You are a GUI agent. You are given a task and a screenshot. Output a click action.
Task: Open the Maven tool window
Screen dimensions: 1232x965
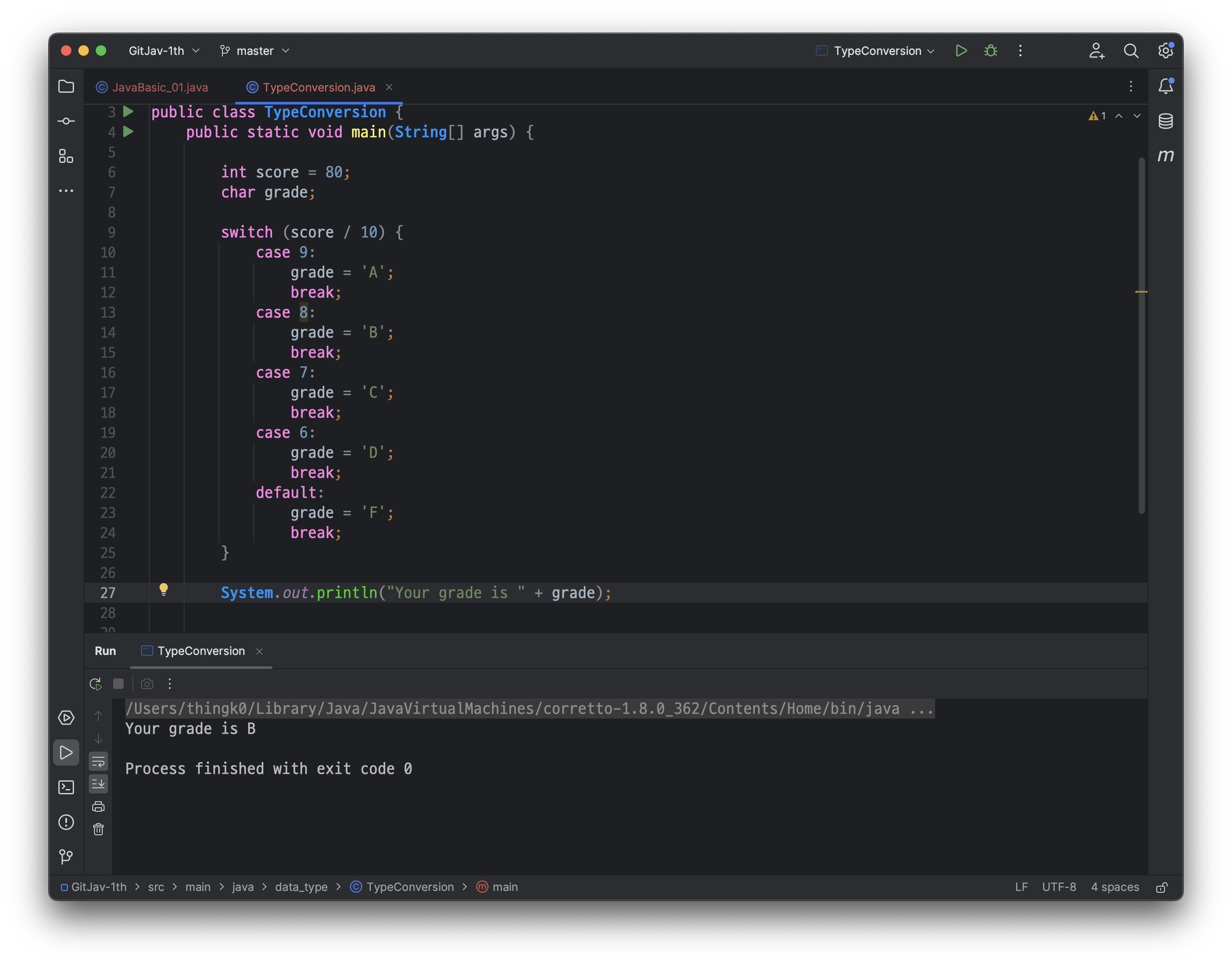click(1165, 155)
